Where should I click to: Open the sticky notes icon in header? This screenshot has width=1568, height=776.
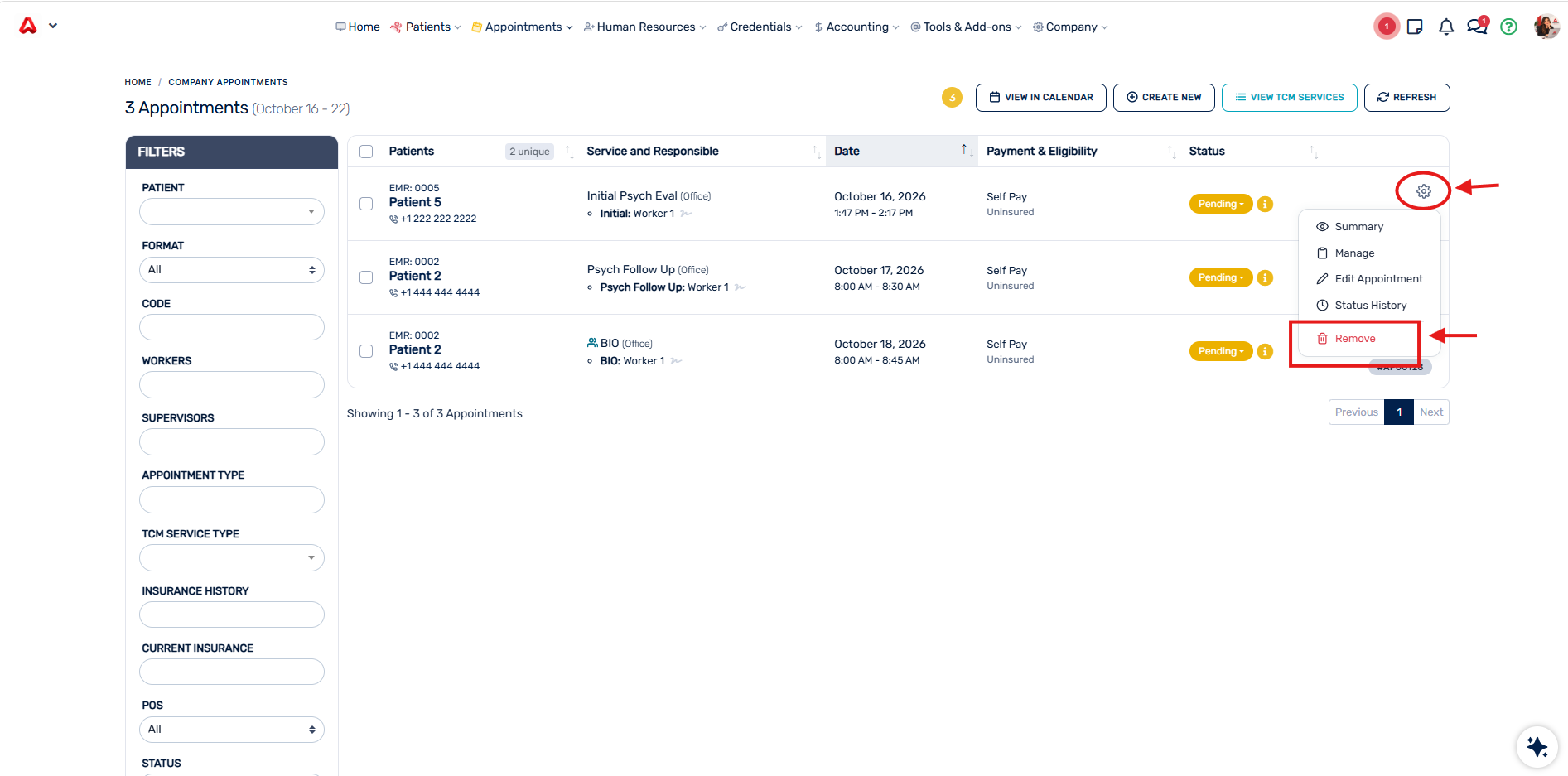1415,27
